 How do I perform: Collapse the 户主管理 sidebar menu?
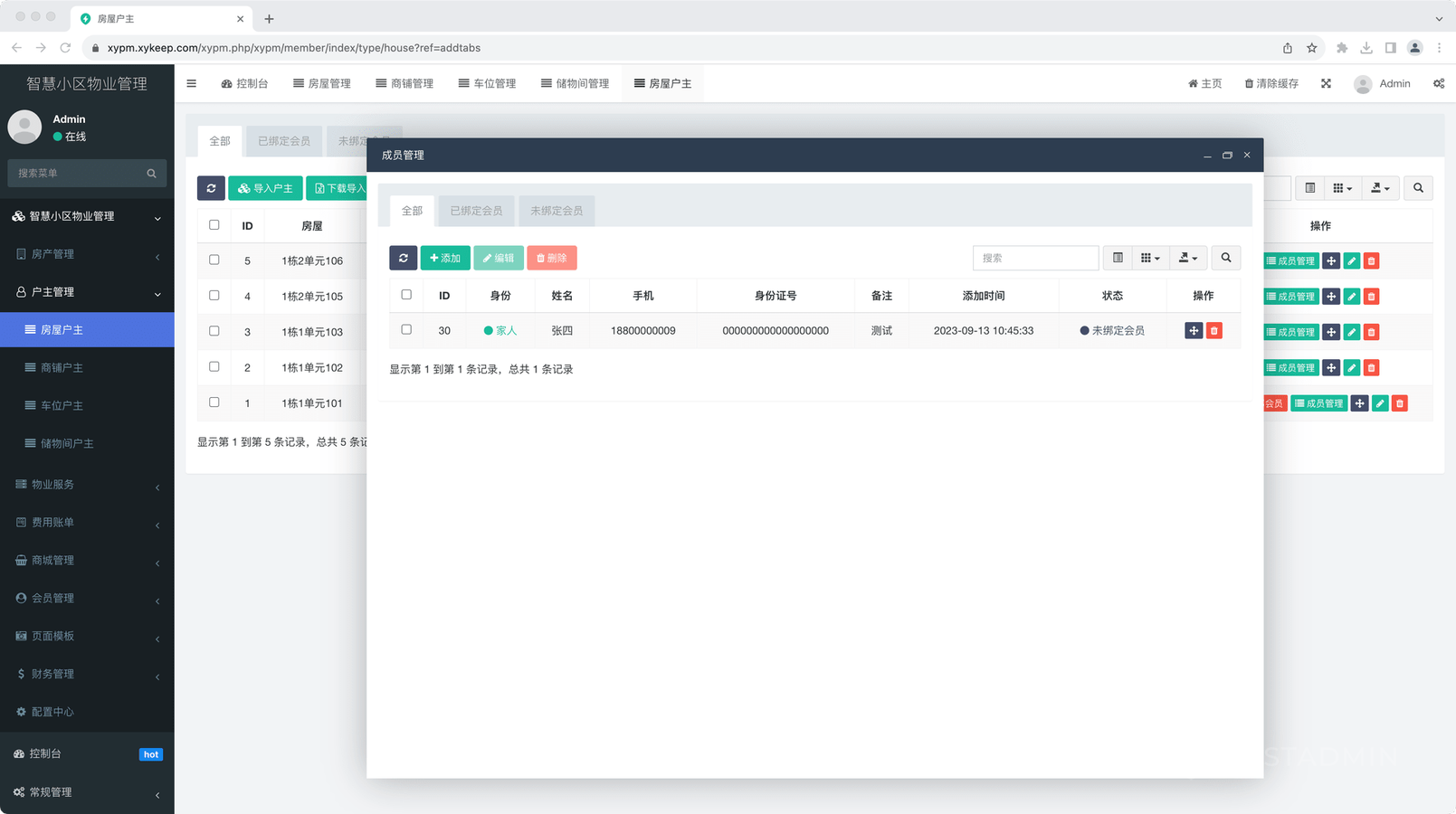coord(87,292)
